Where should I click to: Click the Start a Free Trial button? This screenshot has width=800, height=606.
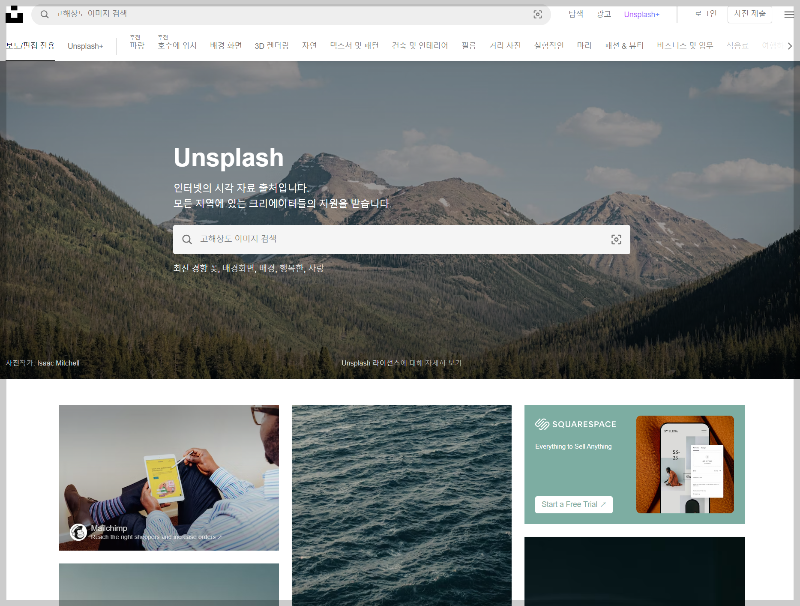pyautogui.click(x=573, y=504)
